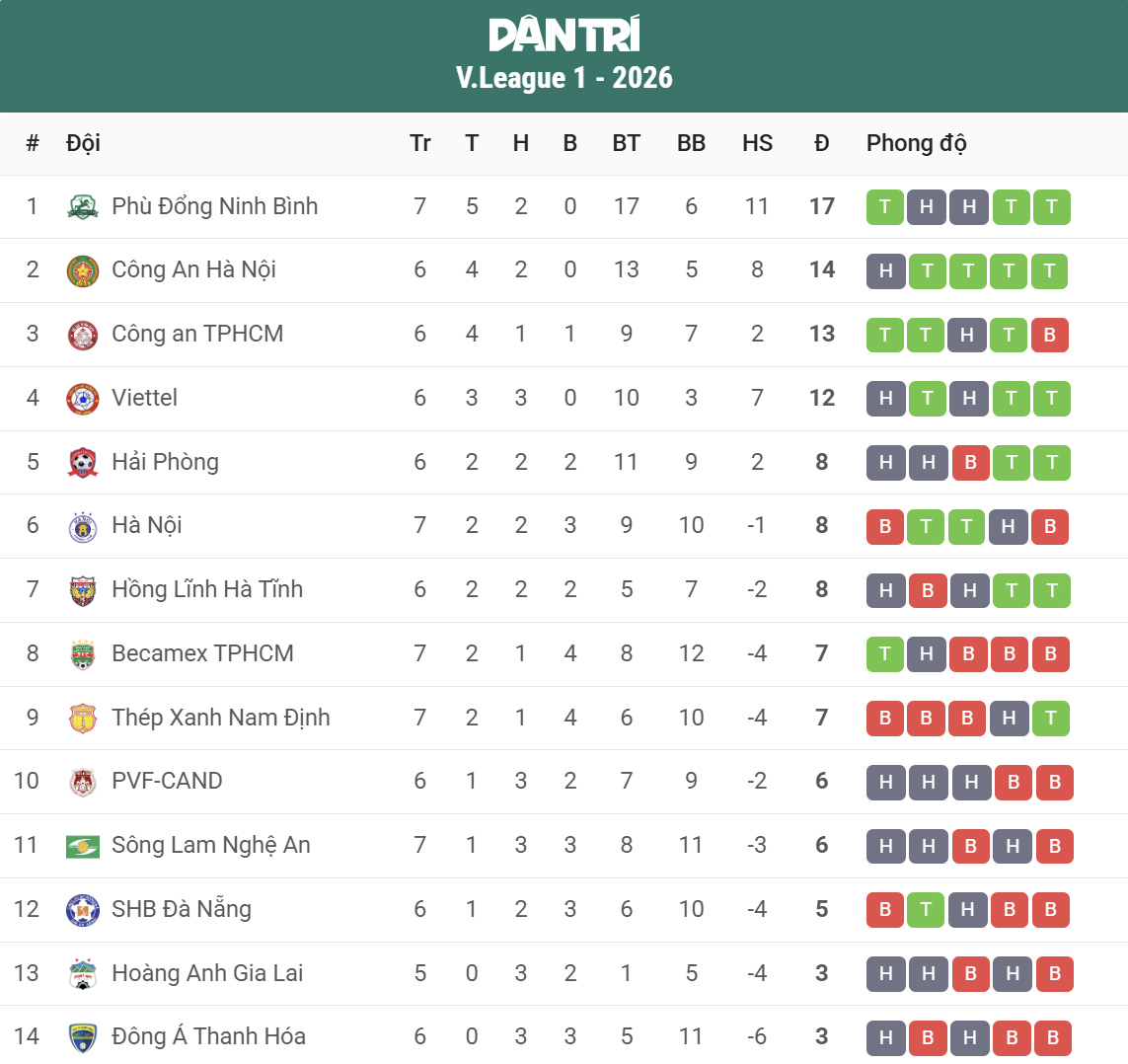
Task: Click the 'V.League 1 - 2026' title
Action: (564, 78)
